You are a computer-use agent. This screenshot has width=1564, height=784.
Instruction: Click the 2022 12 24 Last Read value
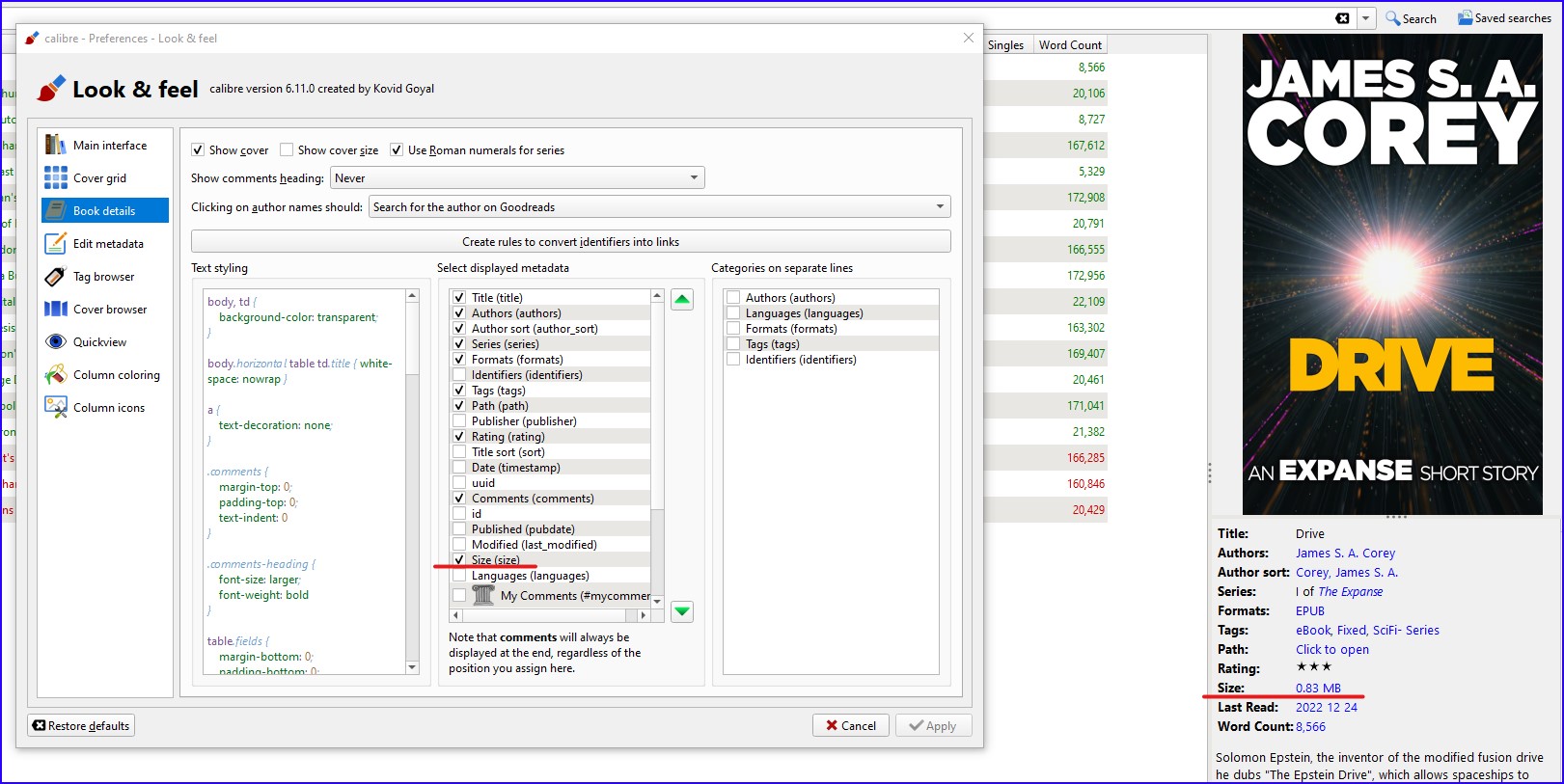(x=1327, y=708)
